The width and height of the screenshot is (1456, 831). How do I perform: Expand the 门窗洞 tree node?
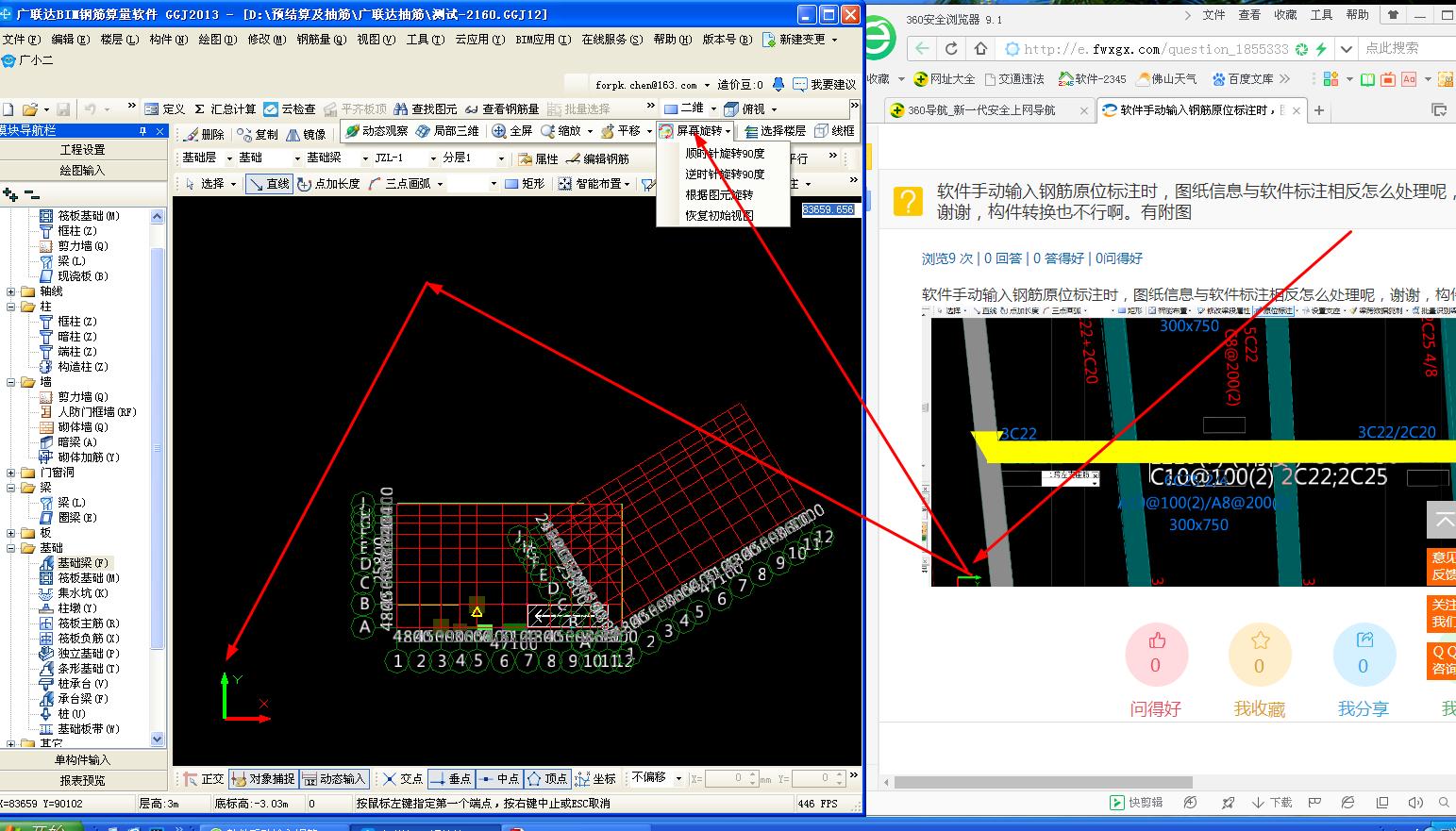[x=10, y=473]
